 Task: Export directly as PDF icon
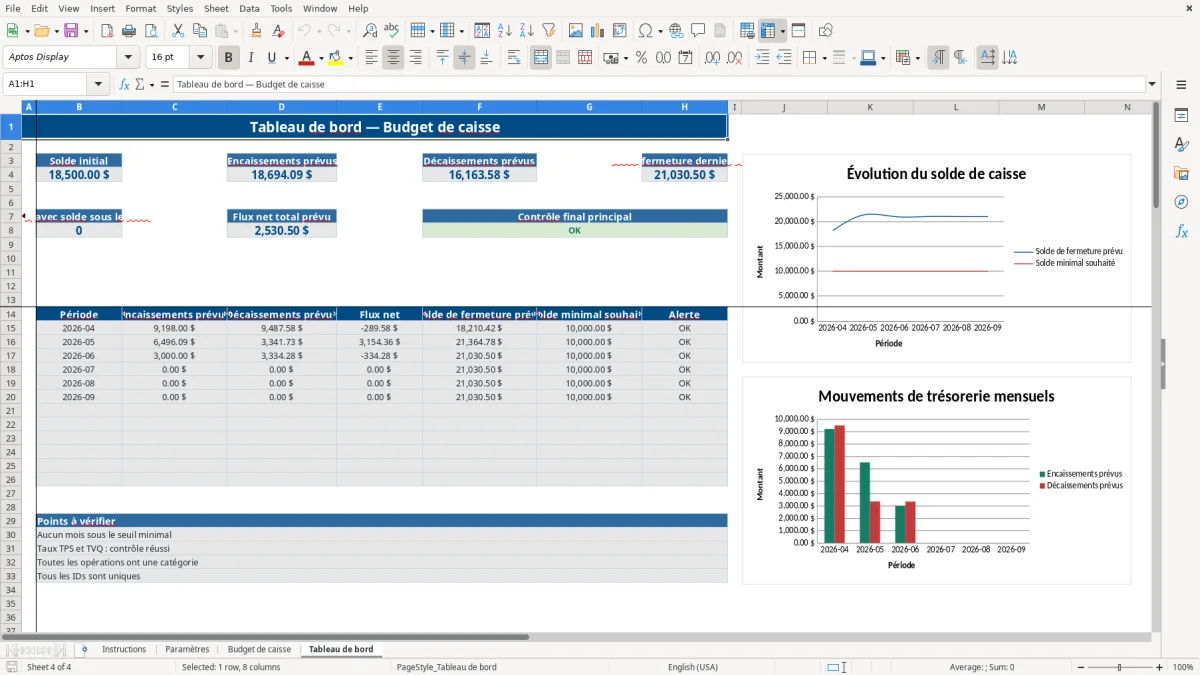tap(106, 31)
